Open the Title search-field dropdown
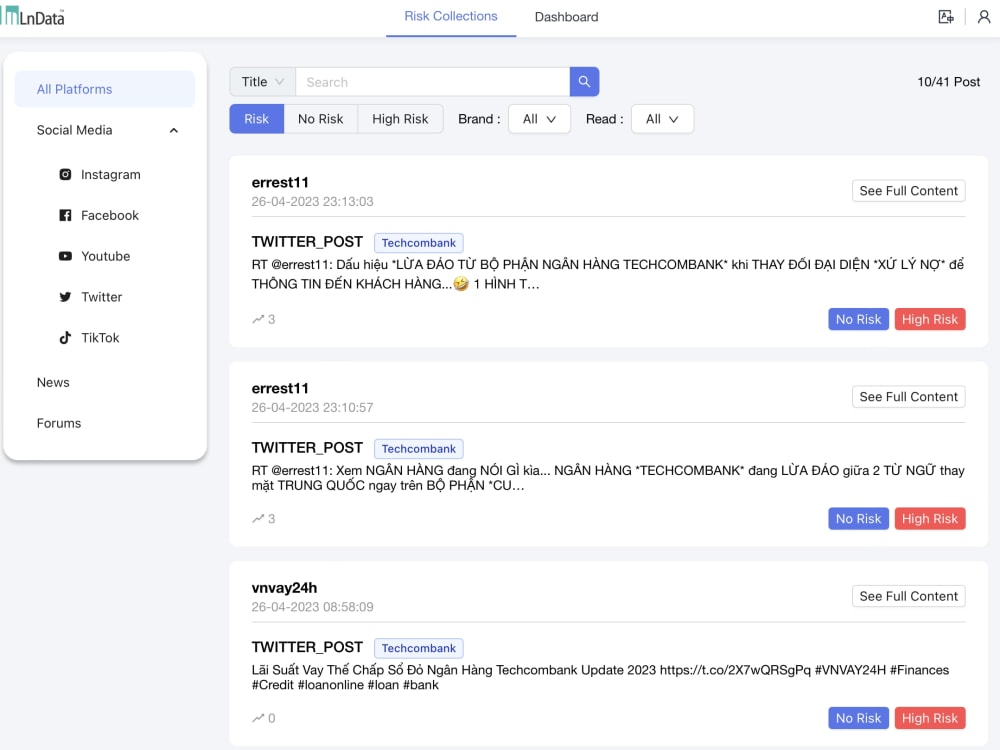 point(262,82)
